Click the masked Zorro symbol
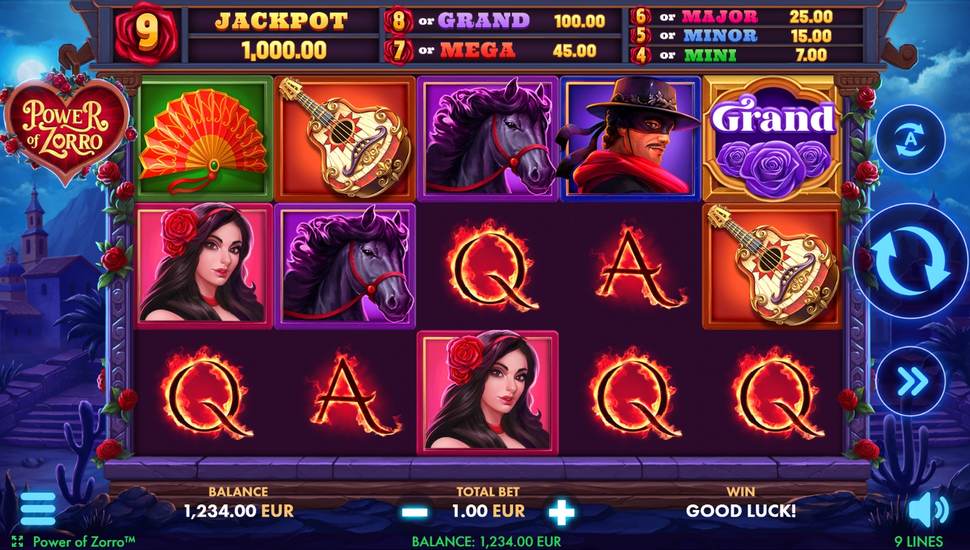 [x=630, y=139]
